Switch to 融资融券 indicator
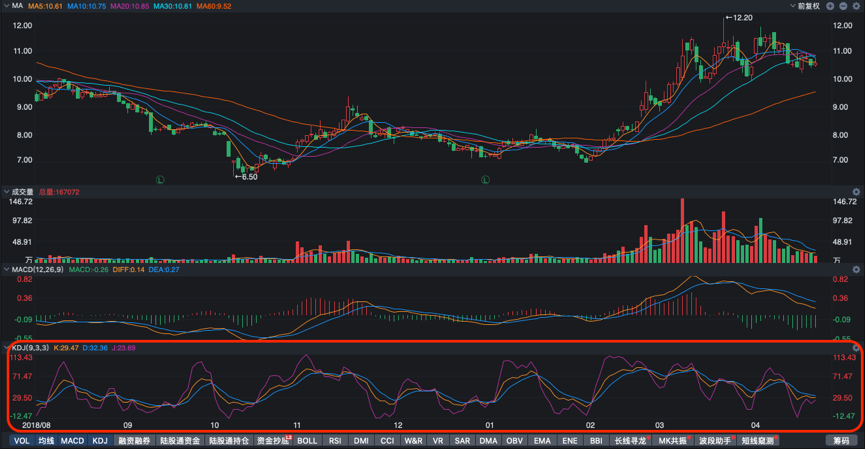This screenshot has width=865, height=449. click(x=134, y=441)
